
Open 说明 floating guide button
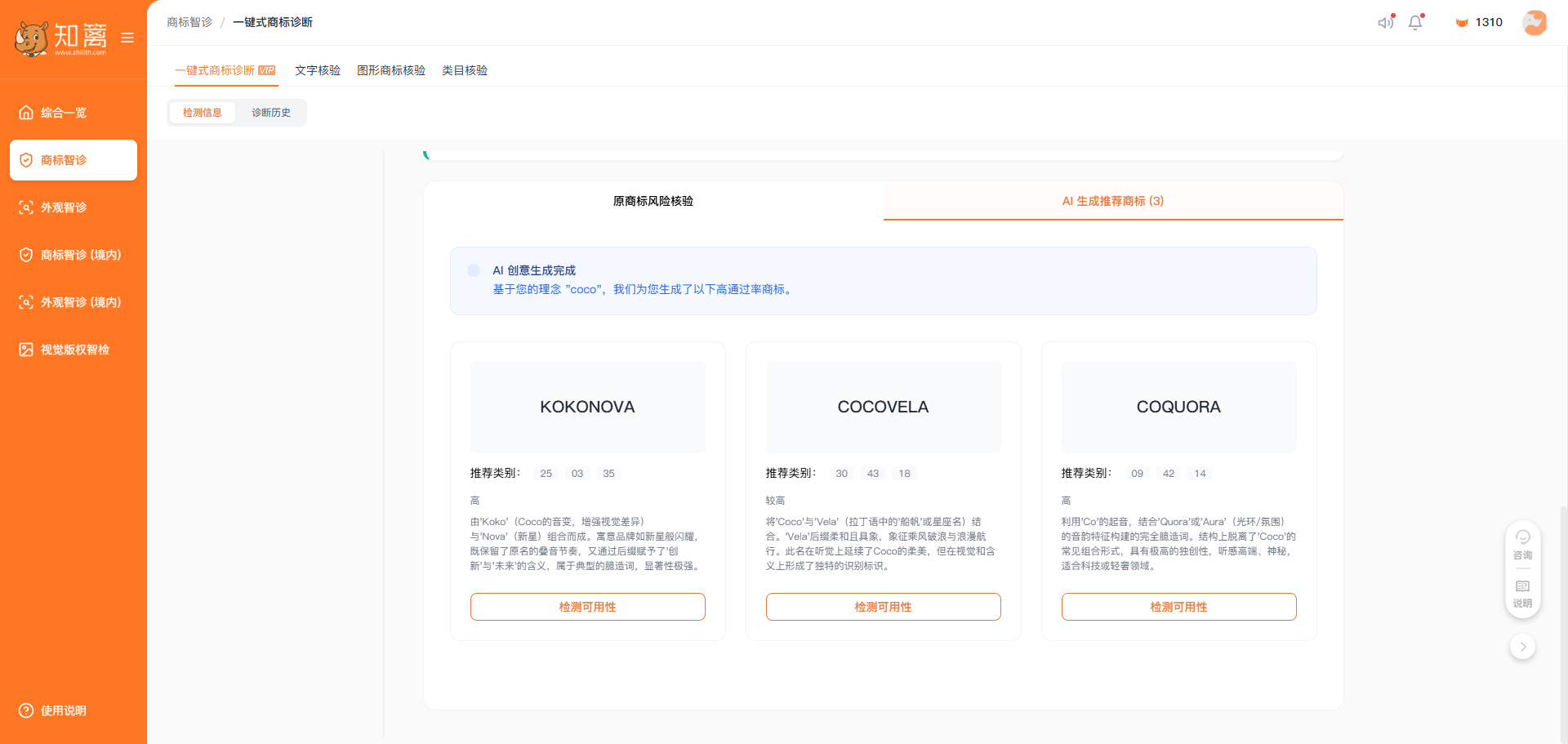coord(1523,594)
